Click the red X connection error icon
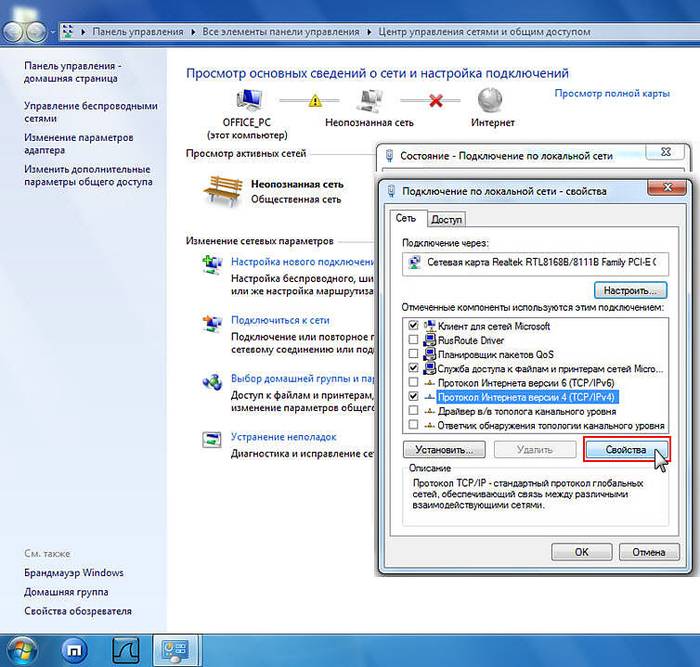The image size is (700, 667). point(435,101)
